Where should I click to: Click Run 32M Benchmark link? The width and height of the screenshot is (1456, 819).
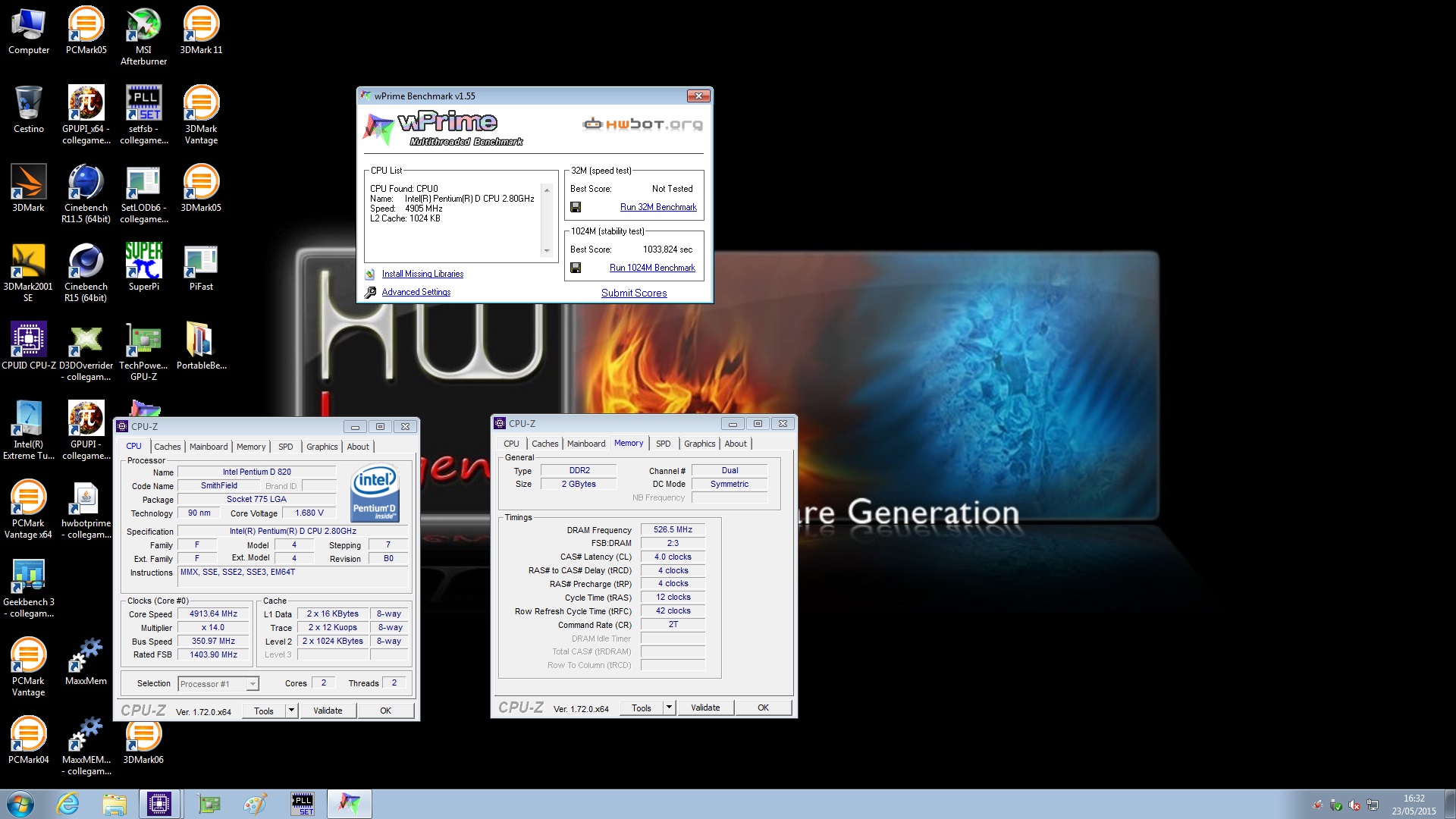pyautogui.click(x=658, y=207)
